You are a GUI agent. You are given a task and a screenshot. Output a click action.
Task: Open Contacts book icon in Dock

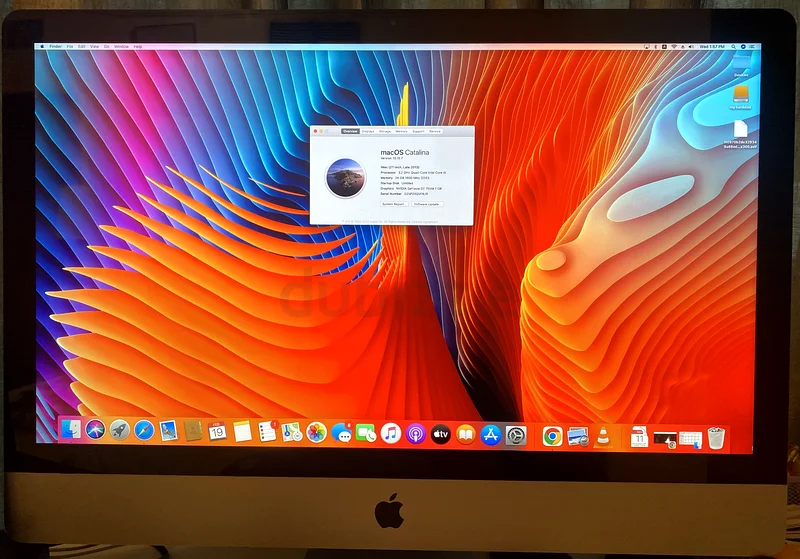pyautogui.click(x=193, y=431)
